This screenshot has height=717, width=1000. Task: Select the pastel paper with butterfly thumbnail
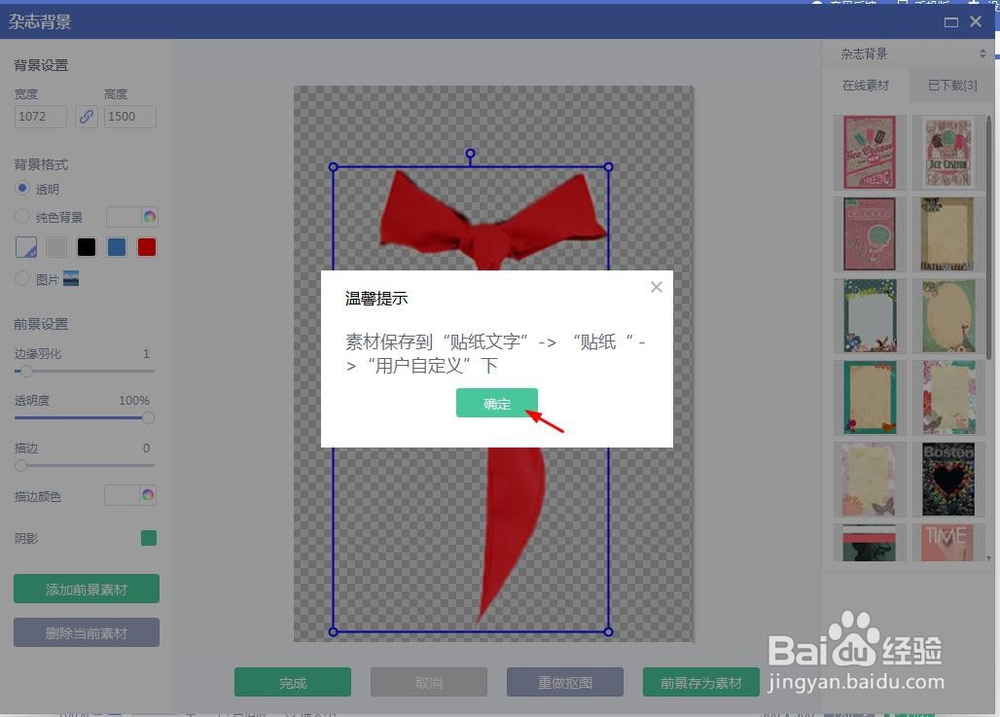(x=870, y=479)
